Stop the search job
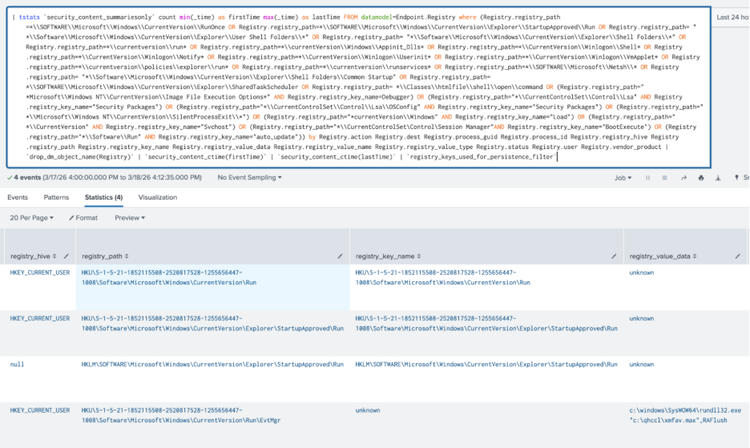The height and width of the screenshot is (448, 750). click(x=665, y=178)
